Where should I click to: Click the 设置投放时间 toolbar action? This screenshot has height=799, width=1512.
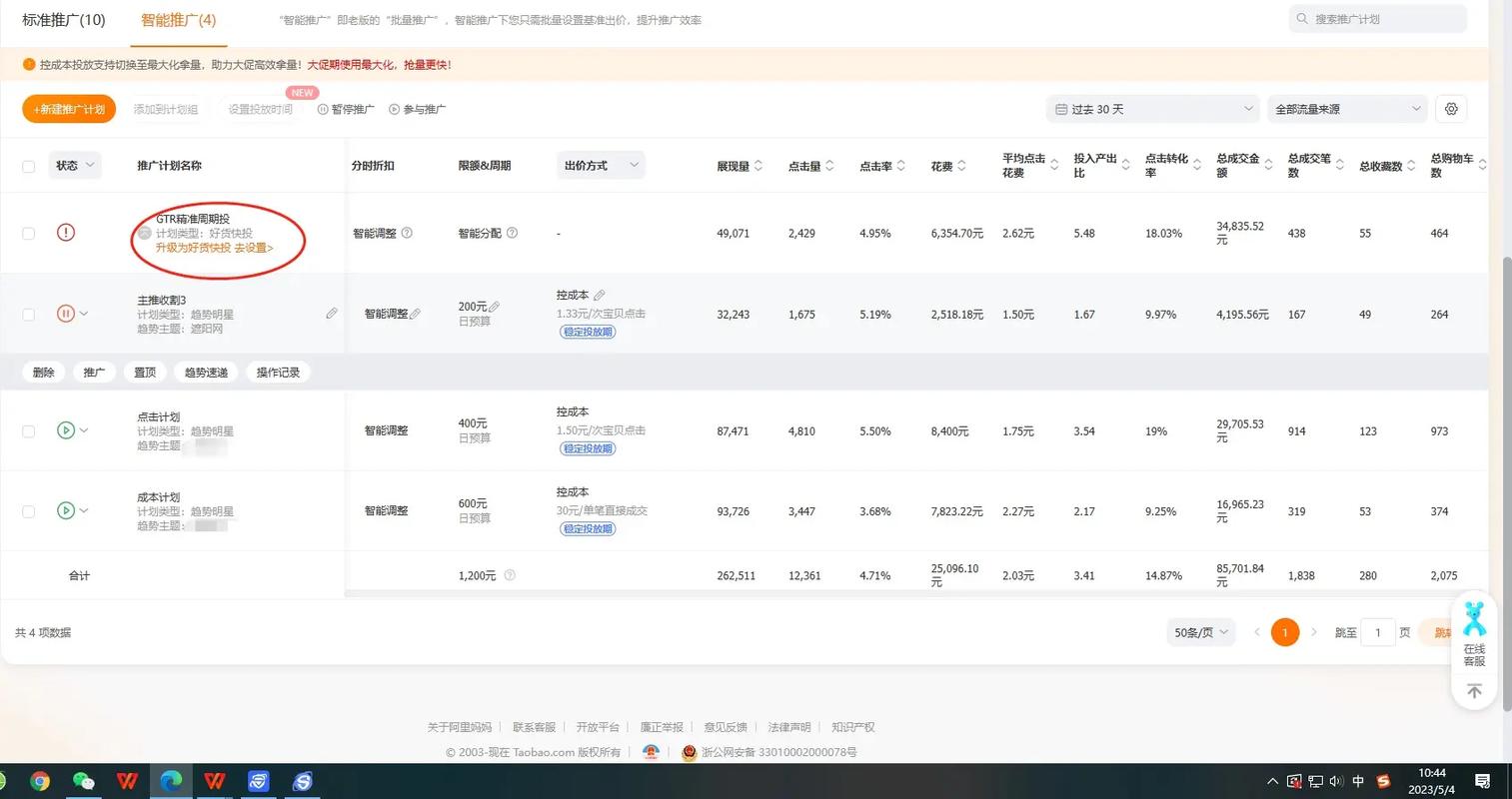[260, 109]
